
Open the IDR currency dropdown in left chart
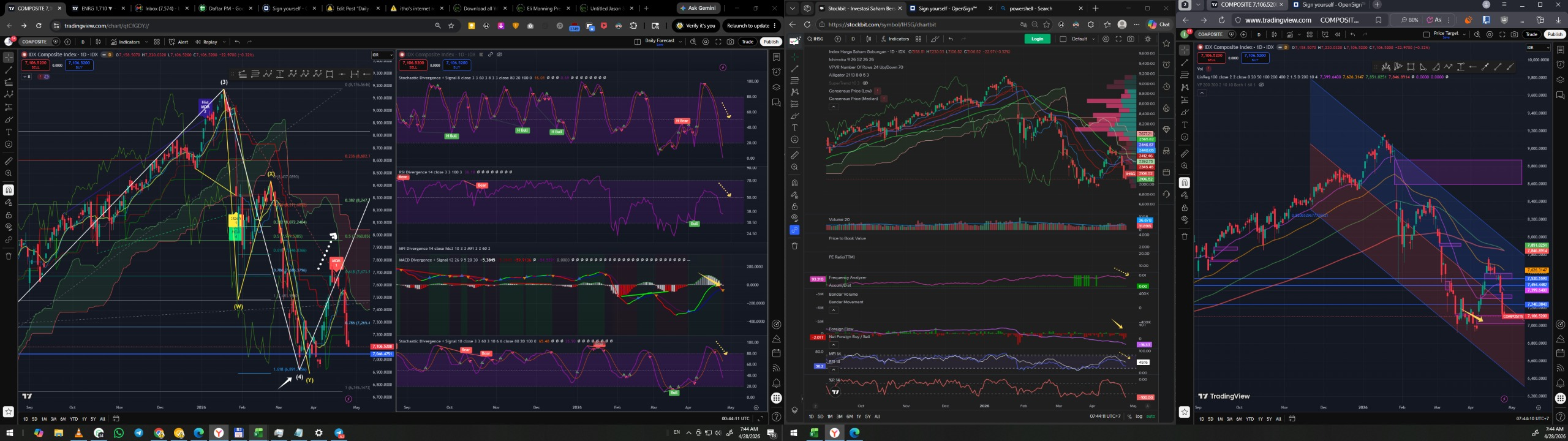(382, 55)
